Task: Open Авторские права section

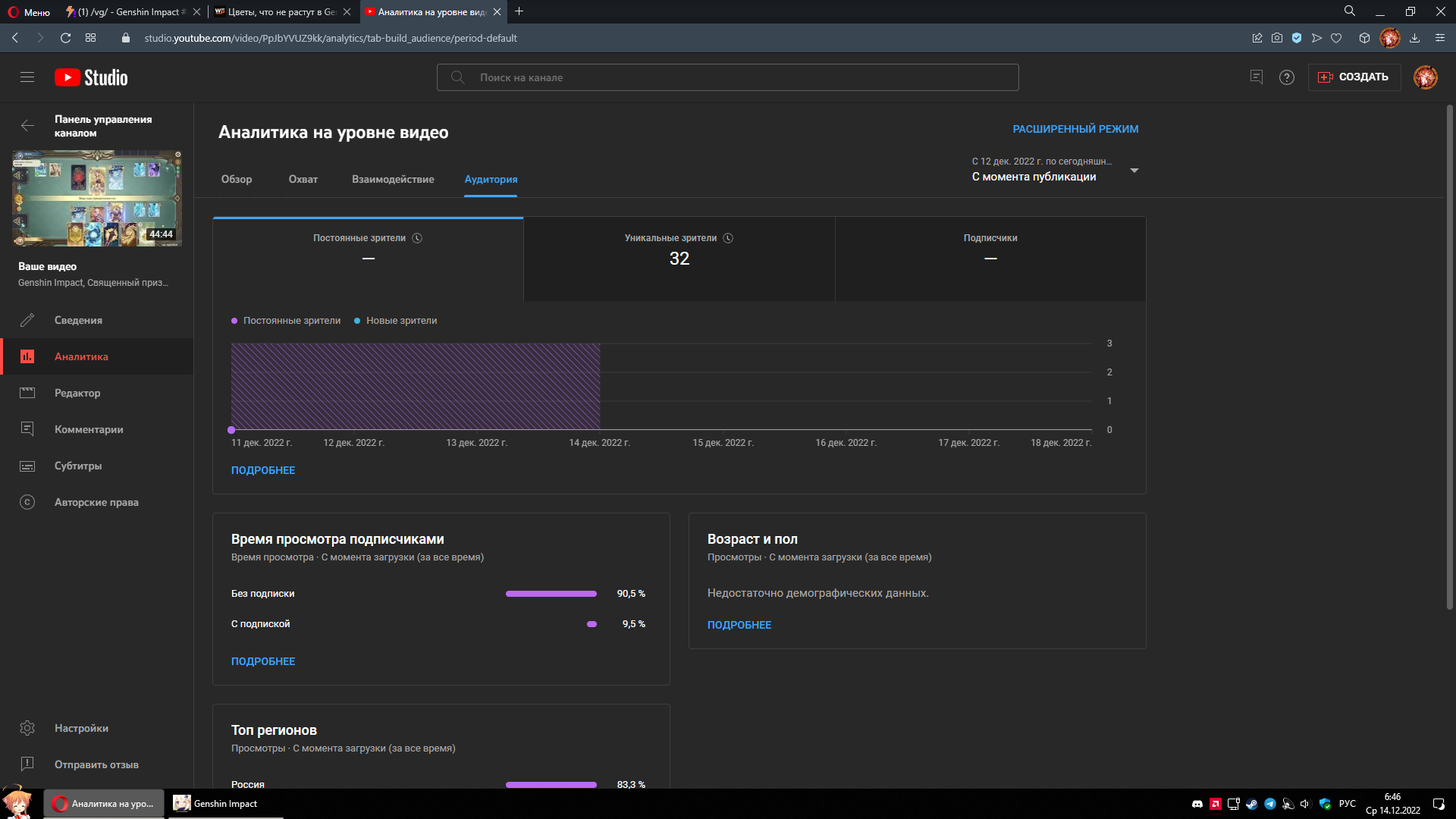Action: tap(96, 502)
